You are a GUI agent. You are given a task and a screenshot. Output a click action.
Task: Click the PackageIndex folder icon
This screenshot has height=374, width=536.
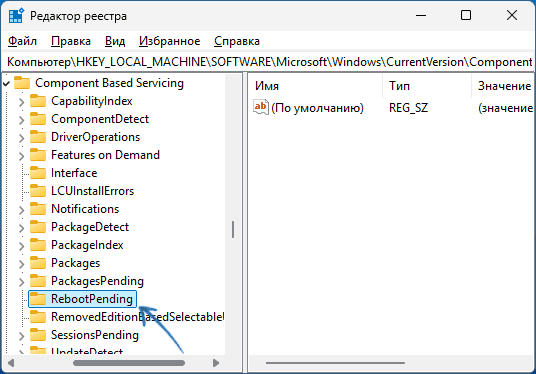[x=38, y=245]
